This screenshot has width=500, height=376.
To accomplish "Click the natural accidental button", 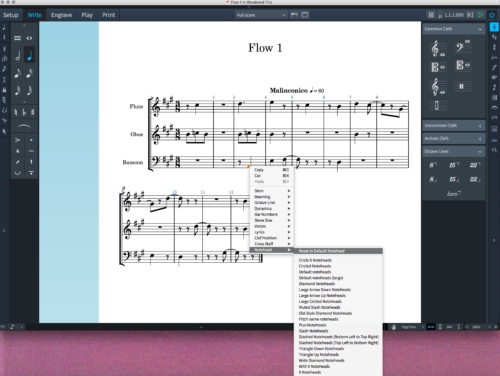I will click(16, 112).
